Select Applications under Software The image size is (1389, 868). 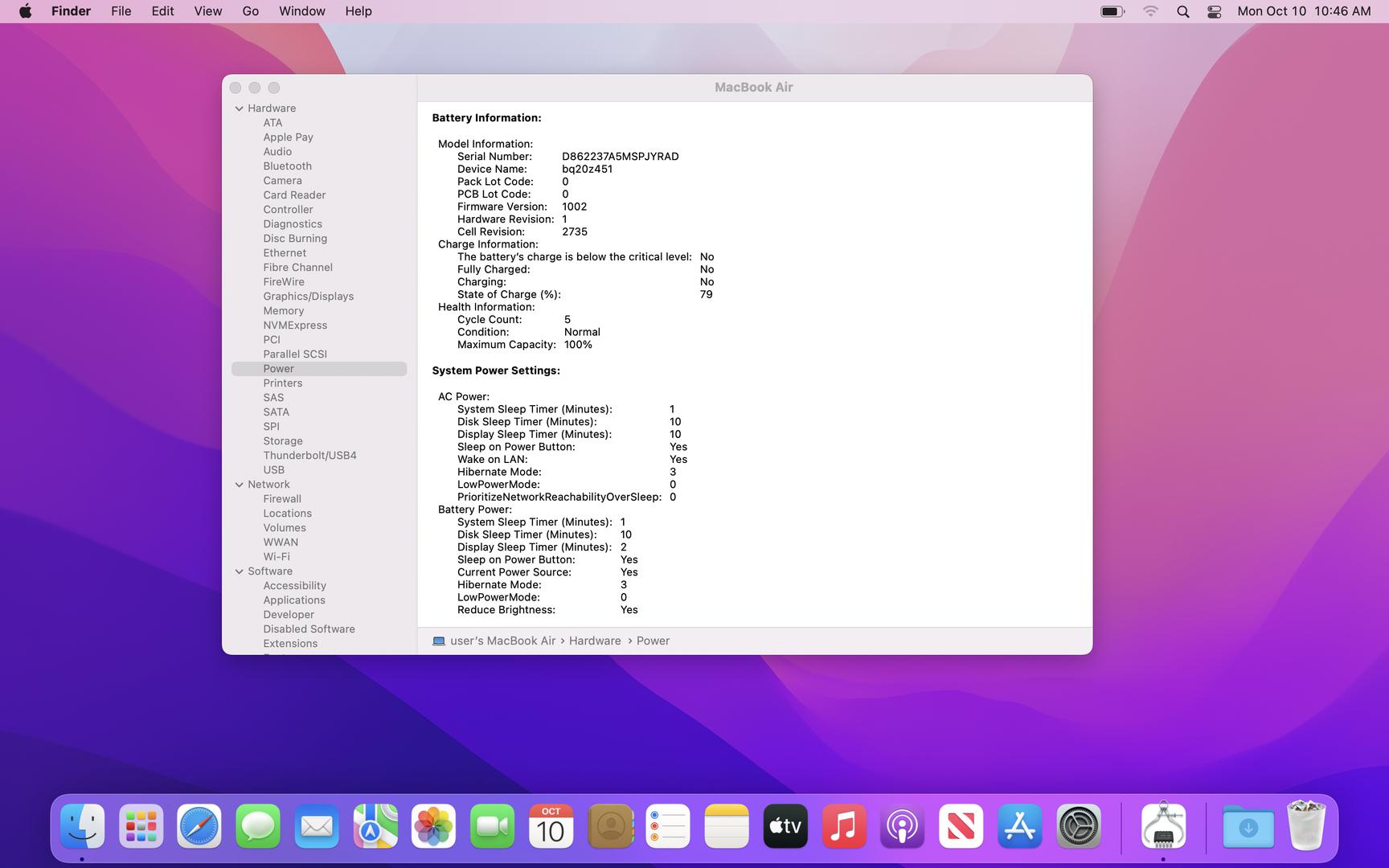(x=294, y=600)
